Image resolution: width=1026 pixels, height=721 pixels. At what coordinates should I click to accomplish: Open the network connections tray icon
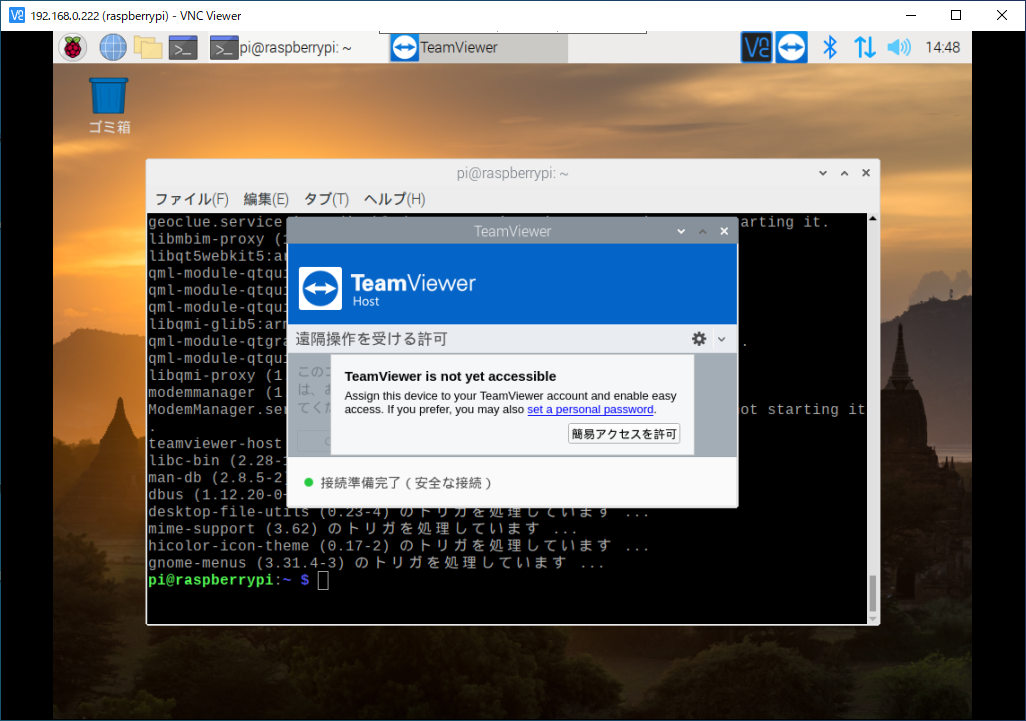click(864, 48)
